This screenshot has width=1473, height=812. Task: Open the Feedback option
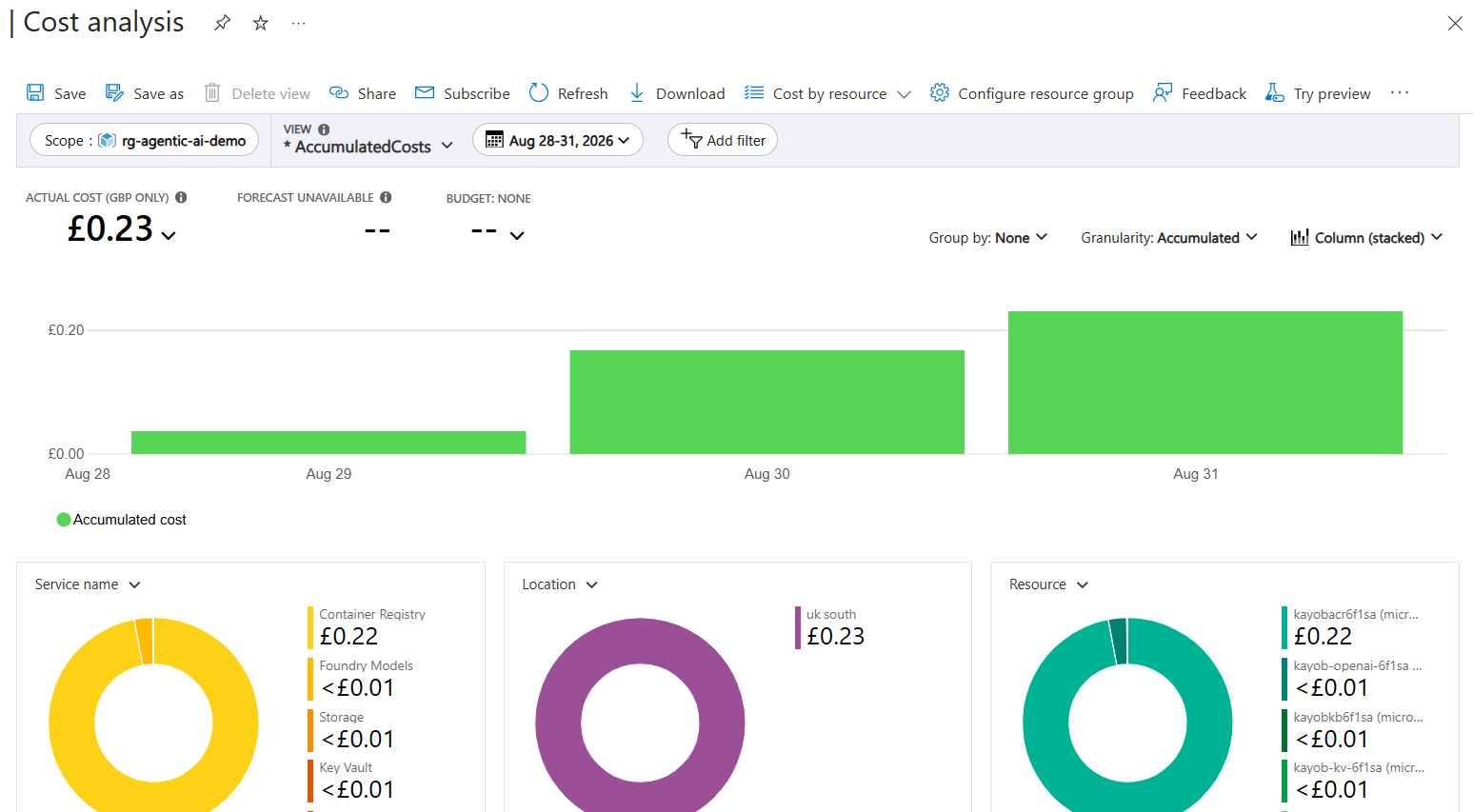[x=1200, y=92]
